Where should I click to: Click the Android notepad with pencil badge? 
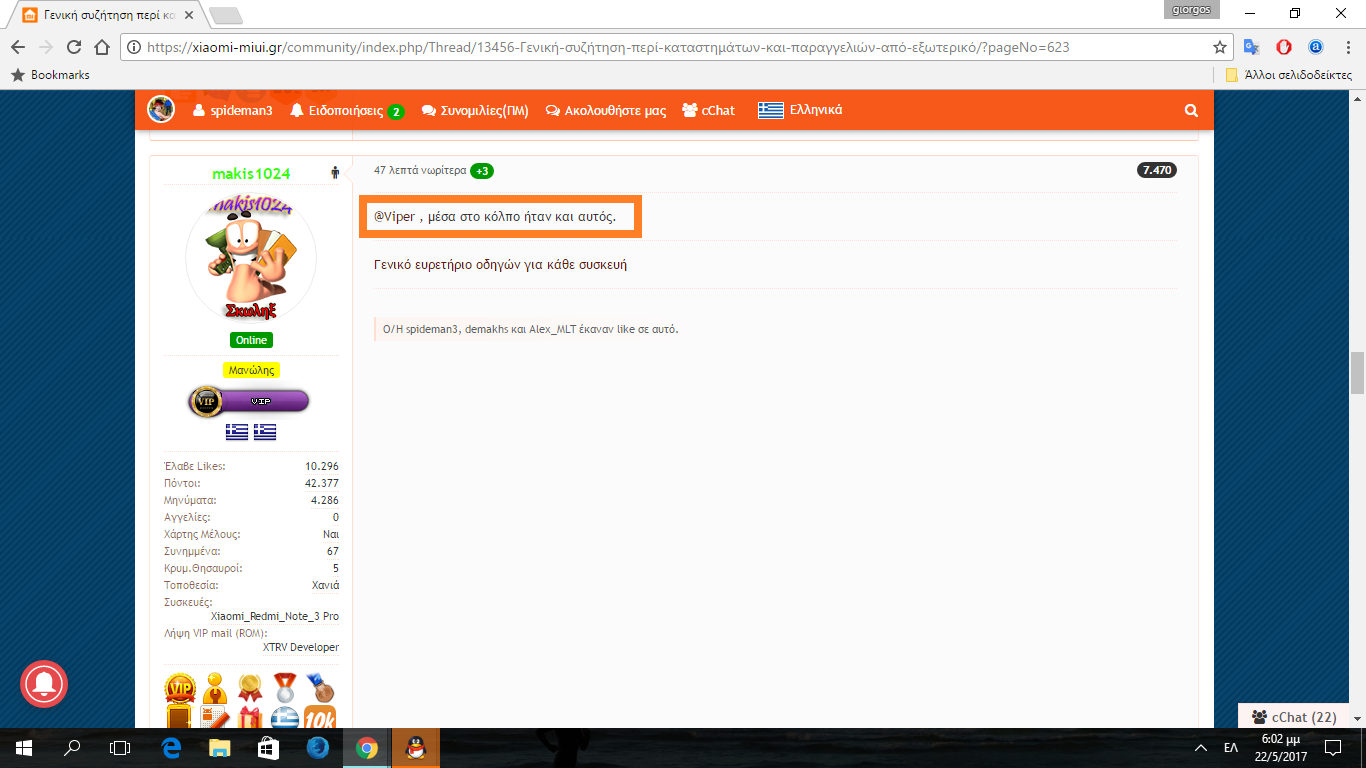[215, 718]
